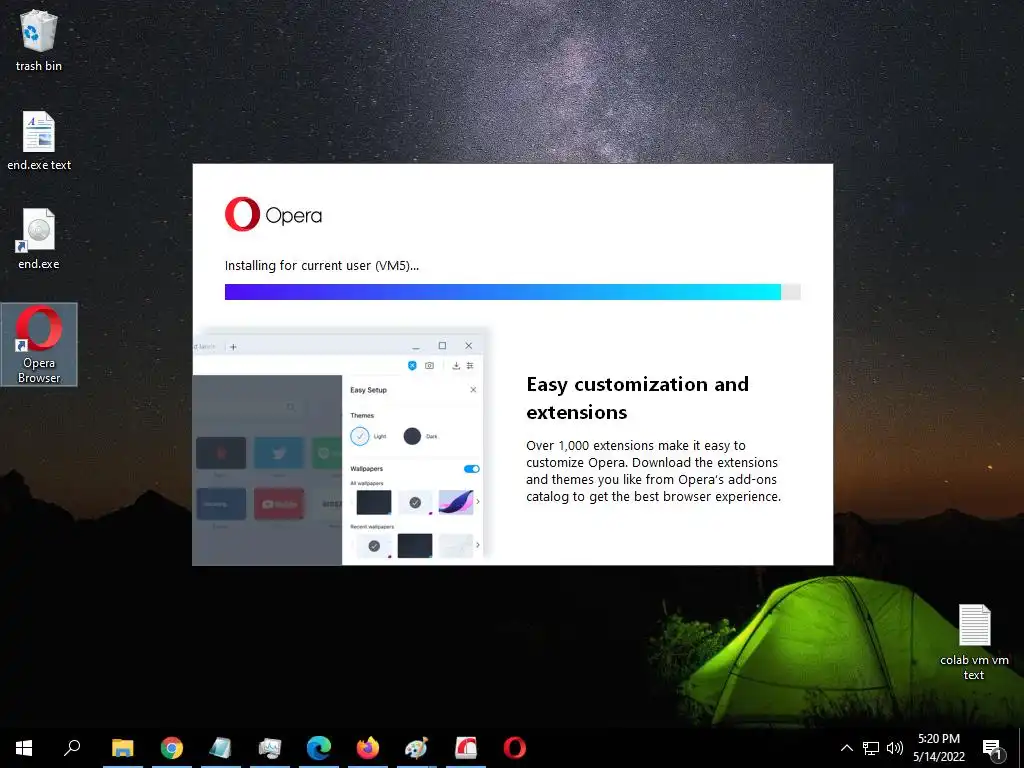The height and width of the screenshot is (768, 1024).
Task: Open the Windows Start menu
Action: [x=24, y=748]
